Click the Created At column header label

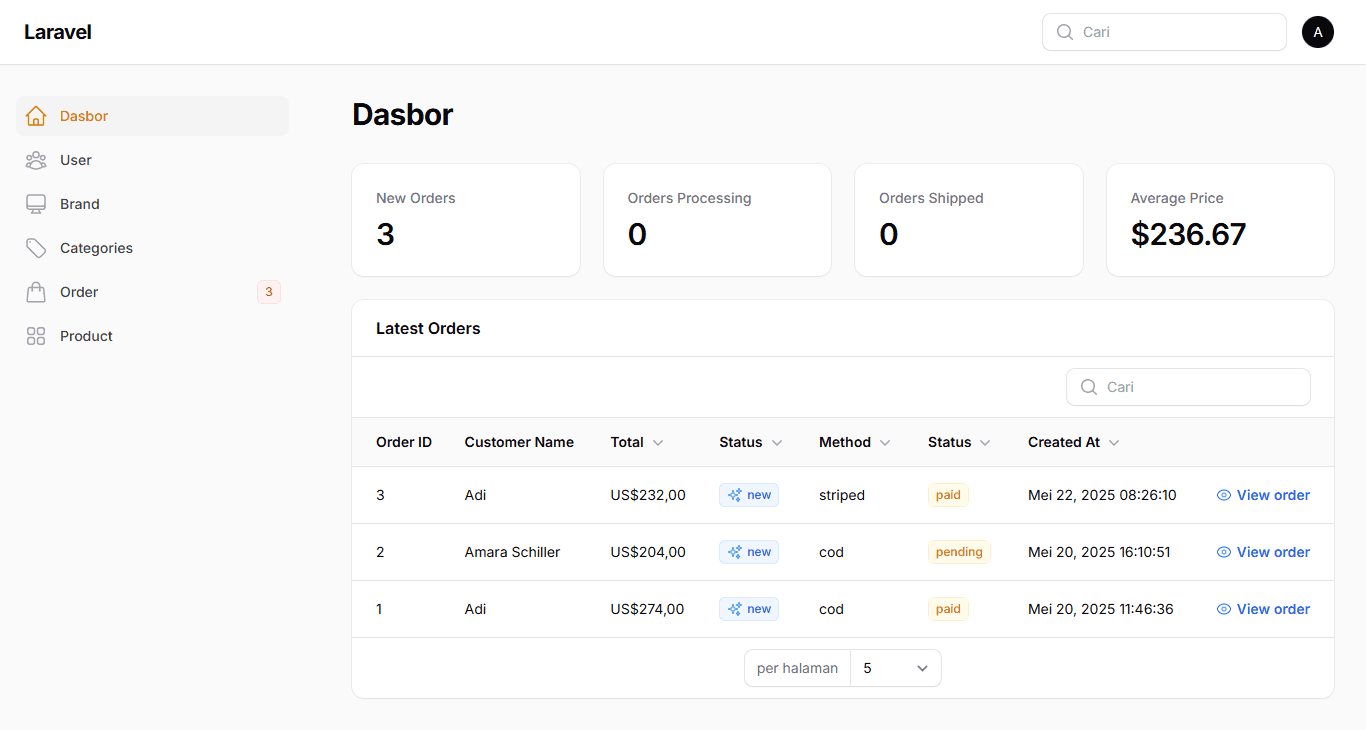[x=1064, y=442]
